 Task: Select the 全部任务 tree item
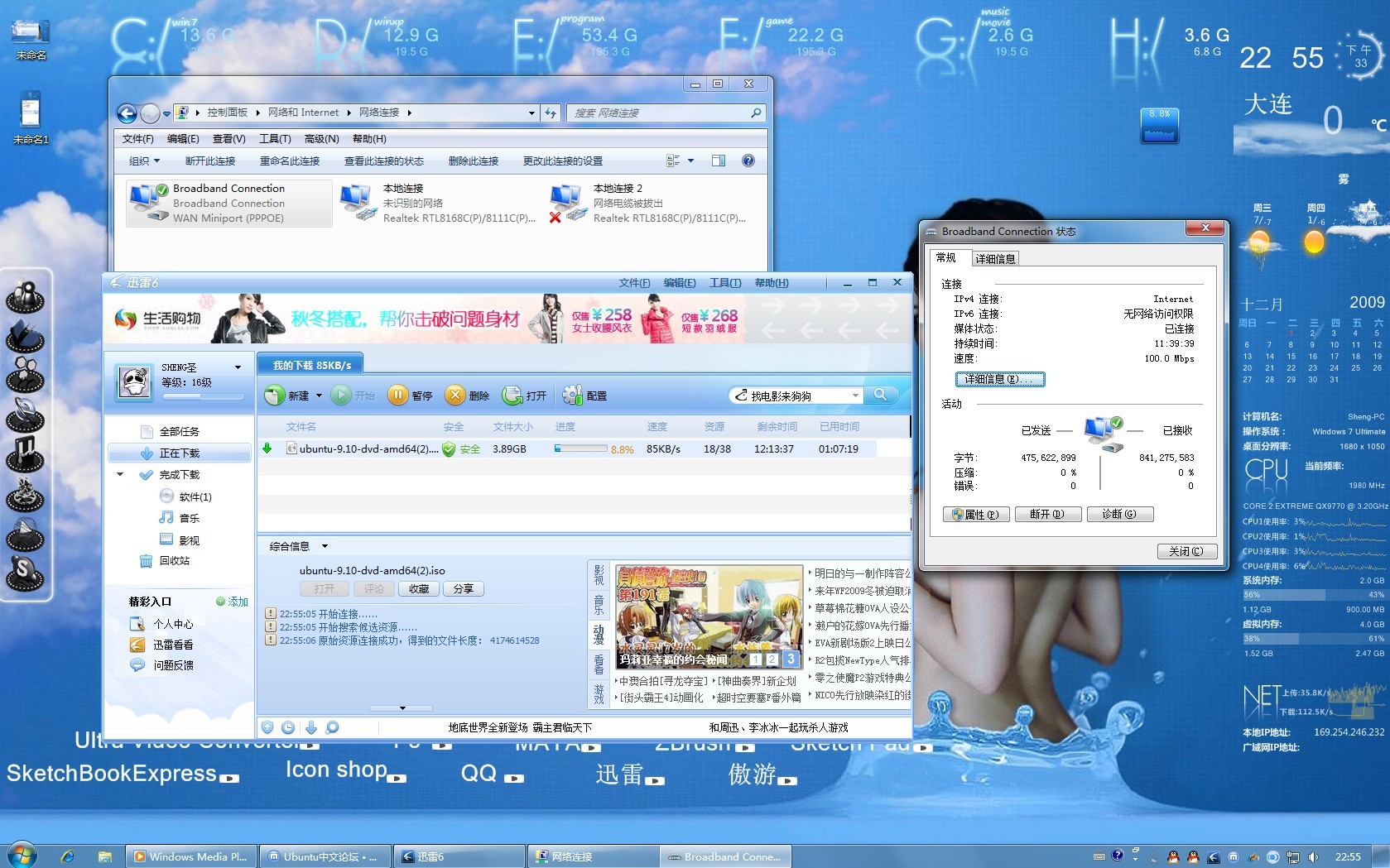point(180,432)
